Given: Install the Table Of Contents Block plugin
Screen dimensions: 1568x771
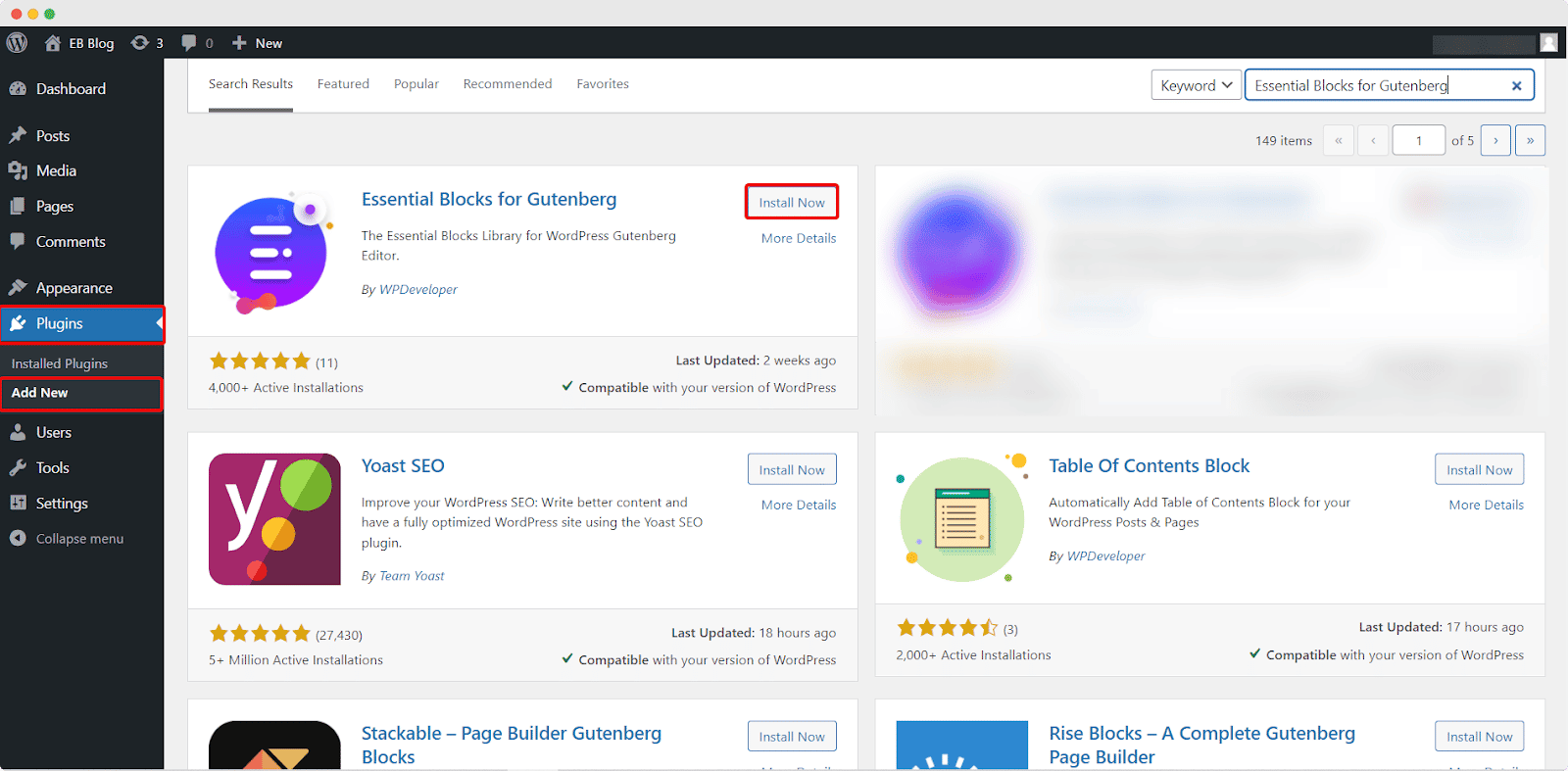Looking at the screenshot, I should [1480, 469].
